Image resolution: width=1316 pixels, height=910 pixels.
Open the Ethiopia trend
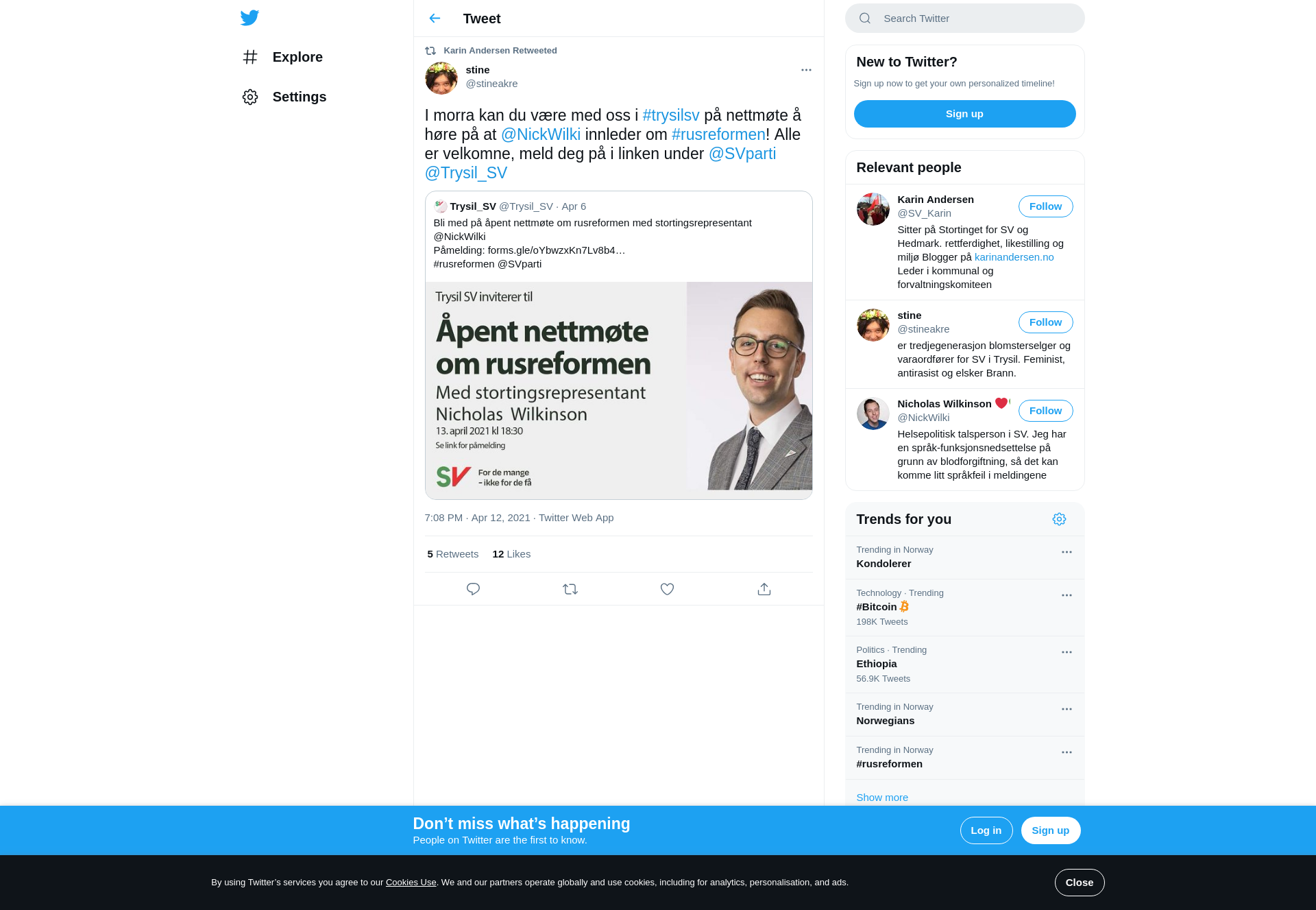[x=965, y=664]
